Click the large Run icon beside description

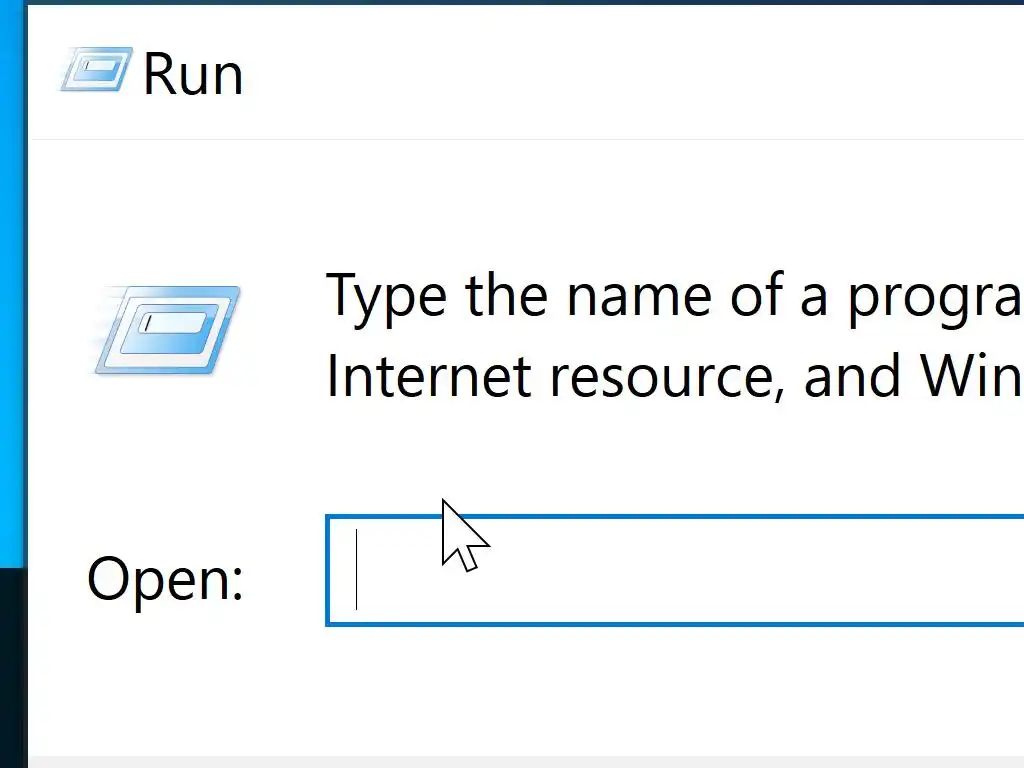pyautogui.click(x=167, y=329)
